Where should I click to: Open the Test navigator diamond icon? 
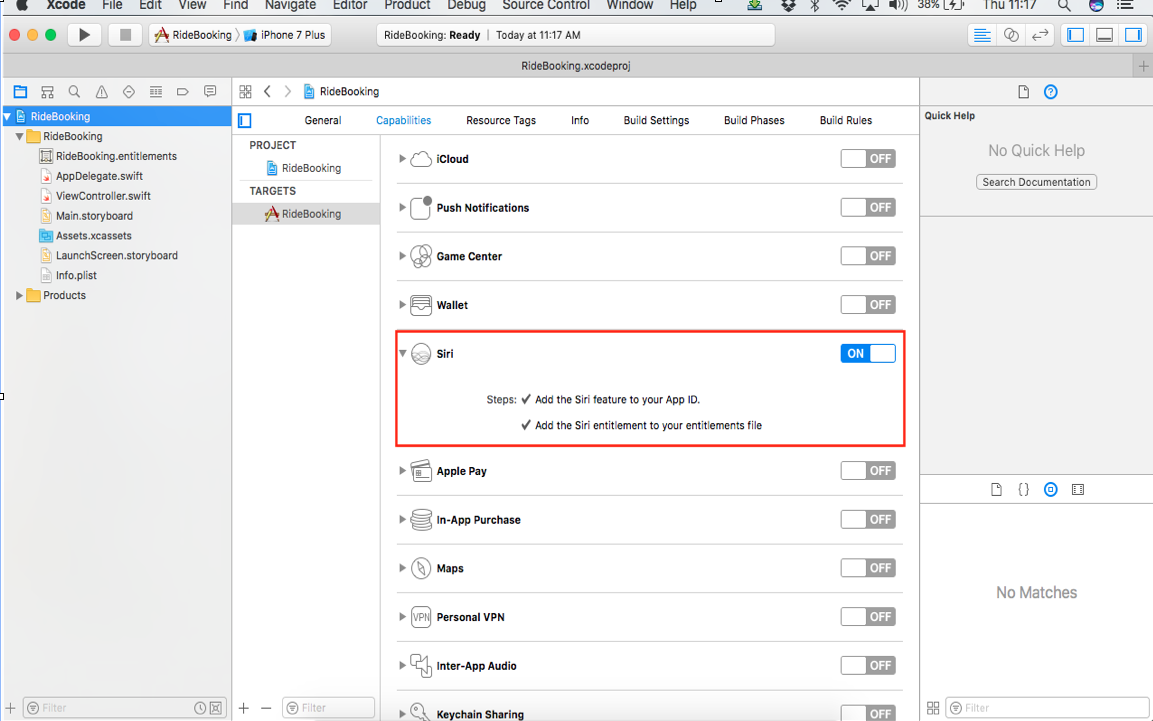129,92
